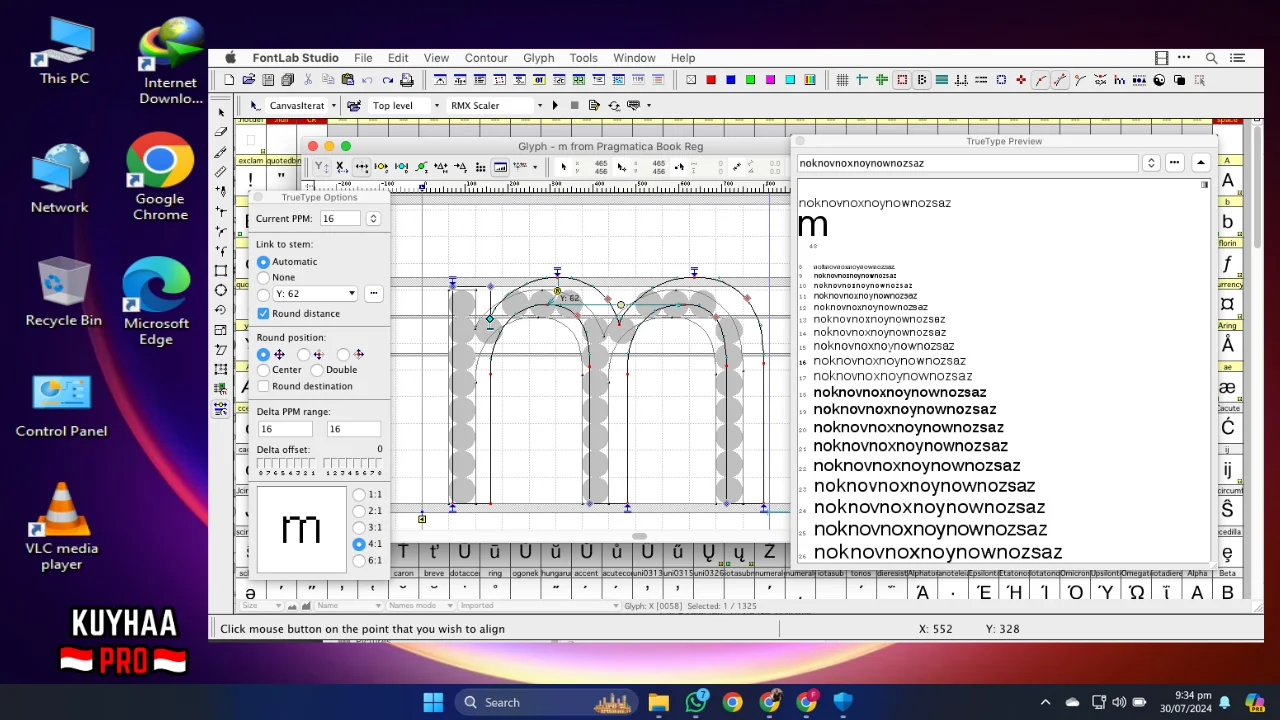Open the Y: 62 stem dropdown

(316, 294)
